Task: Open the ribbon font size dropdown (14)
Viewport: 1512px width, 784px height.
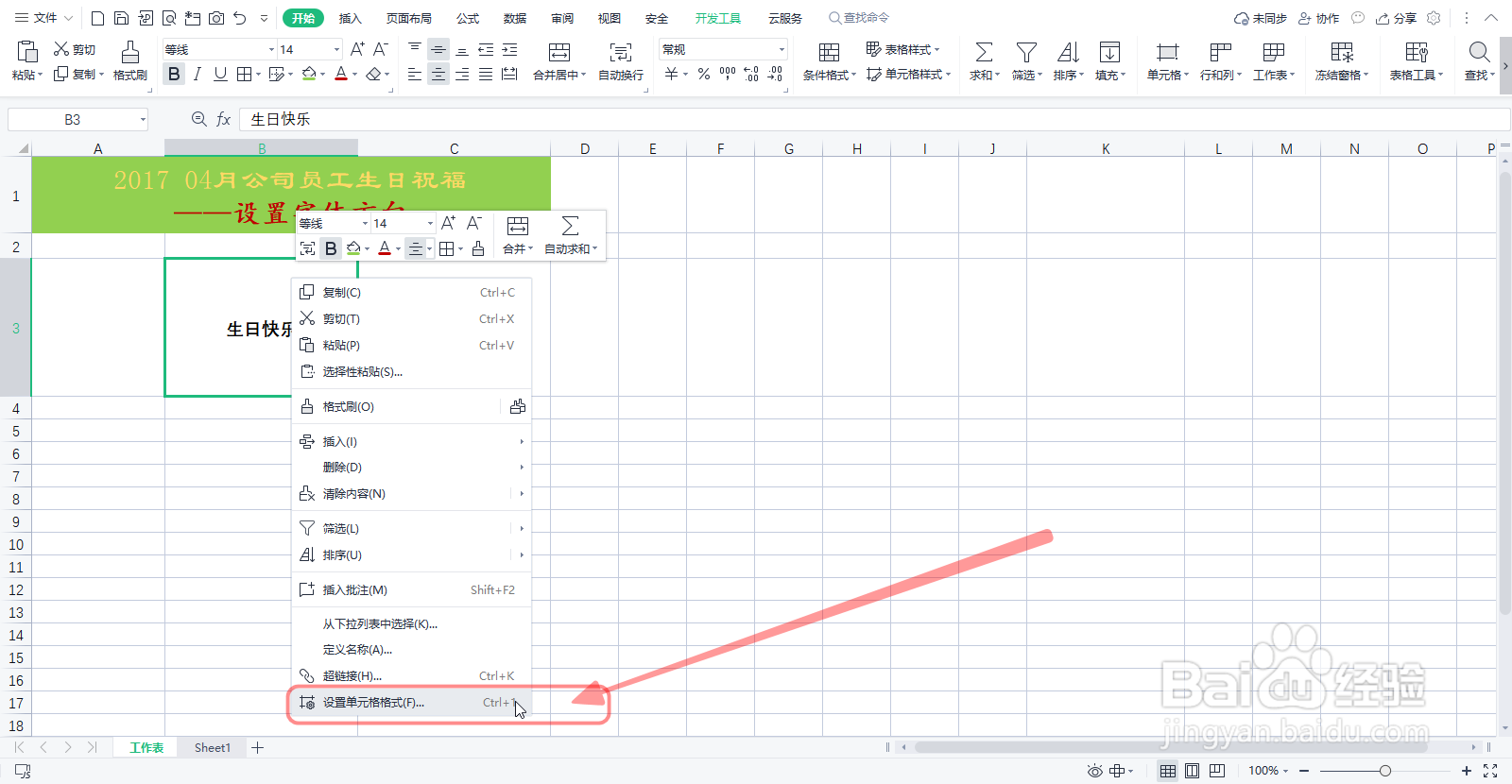Action: 336,49
